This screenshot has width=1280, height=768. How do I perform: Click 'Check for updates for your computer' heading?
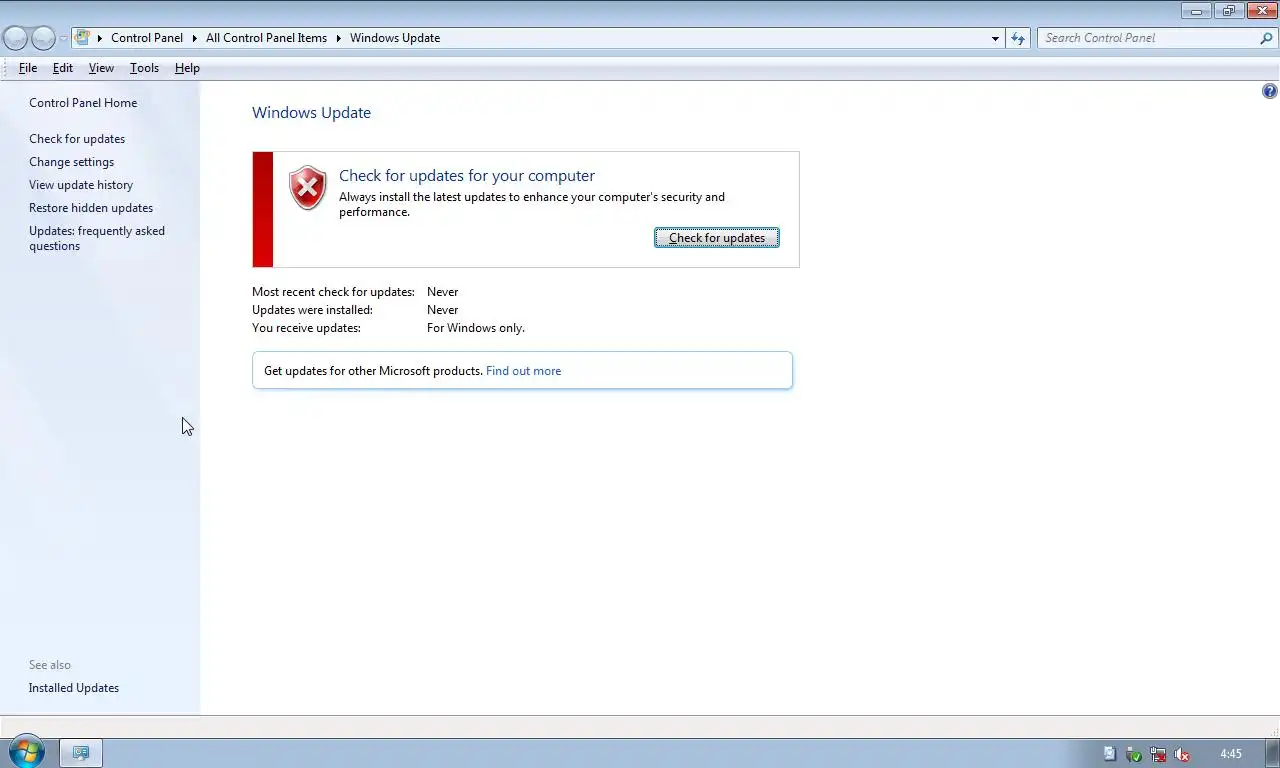pos(467,176)
